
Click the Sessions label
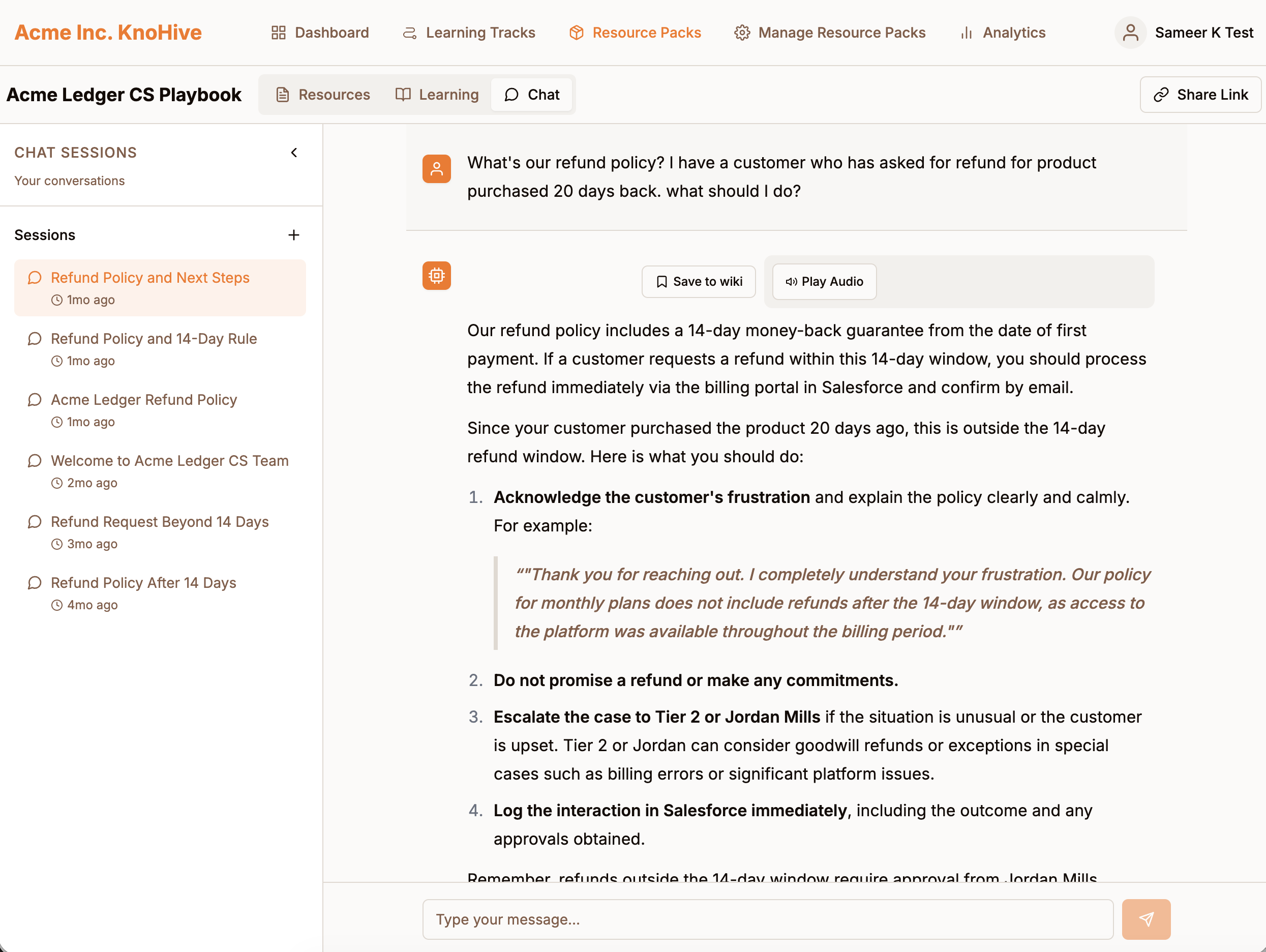point(45,235)
